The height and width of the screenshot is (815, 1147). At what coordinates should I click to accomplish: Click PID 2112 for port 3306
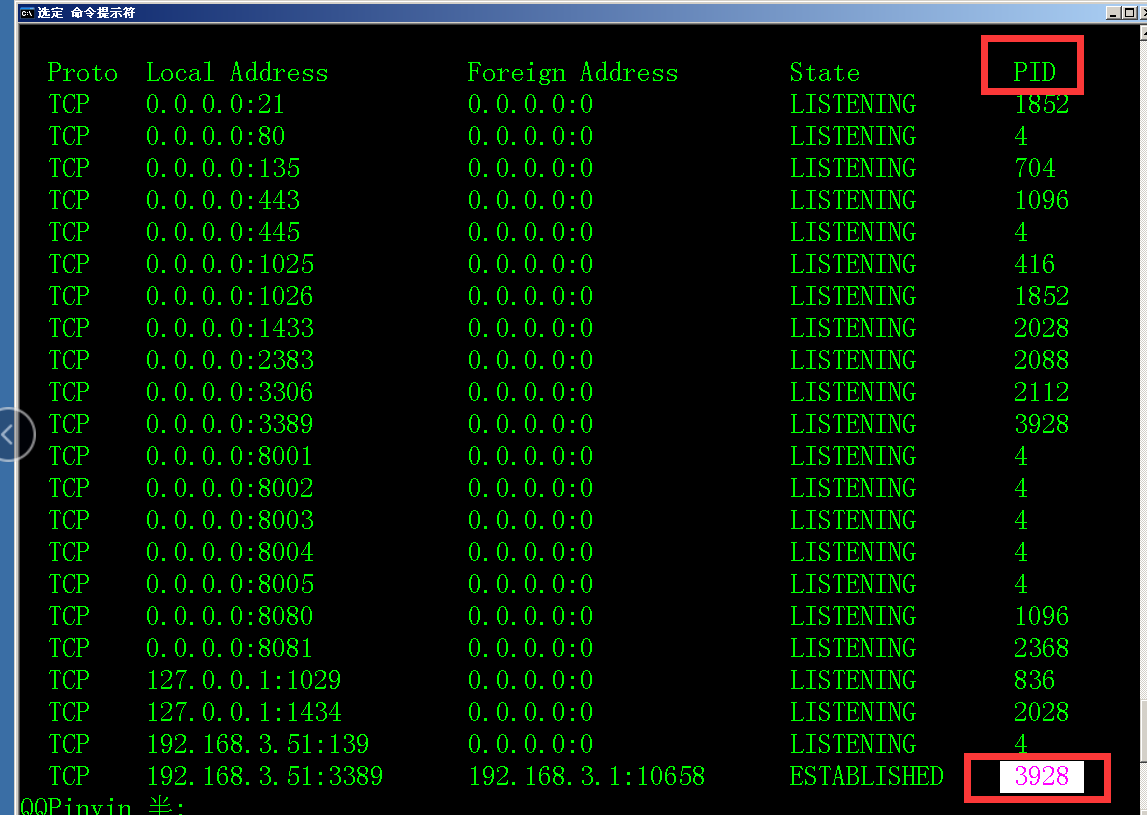click(1042, 392)
